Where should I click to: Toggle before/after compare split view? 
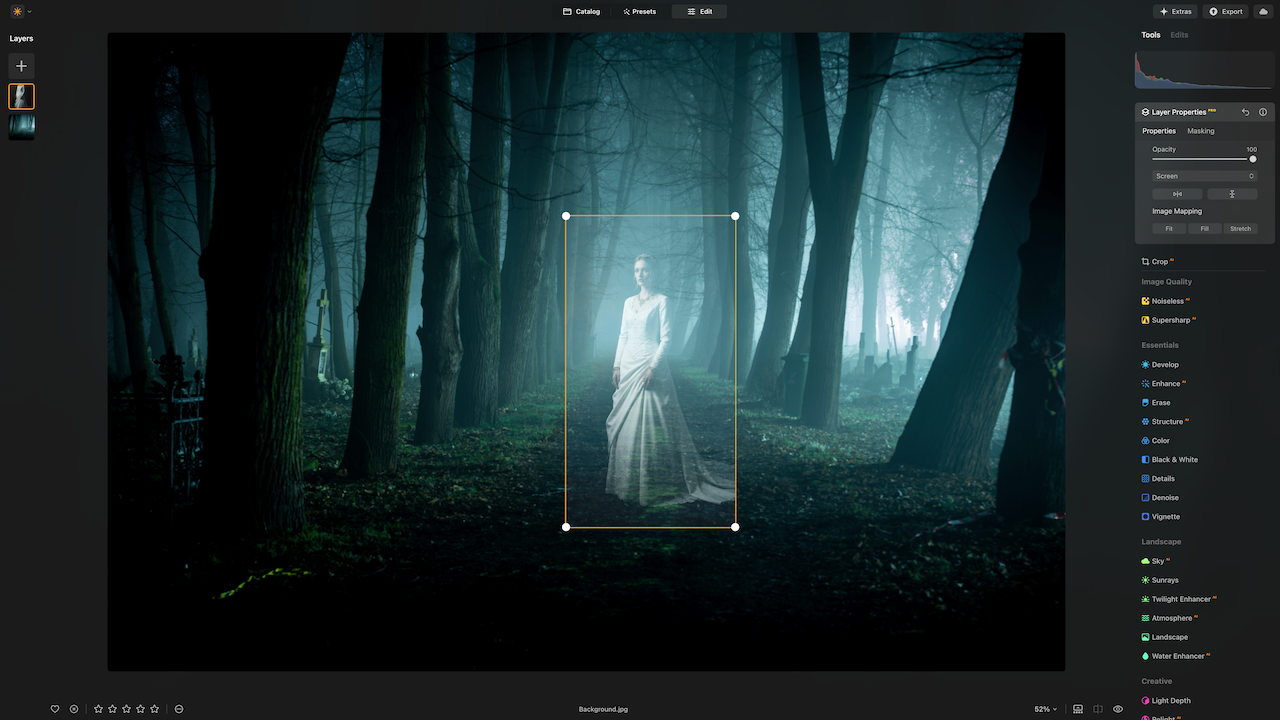[x=1098, y=709]
